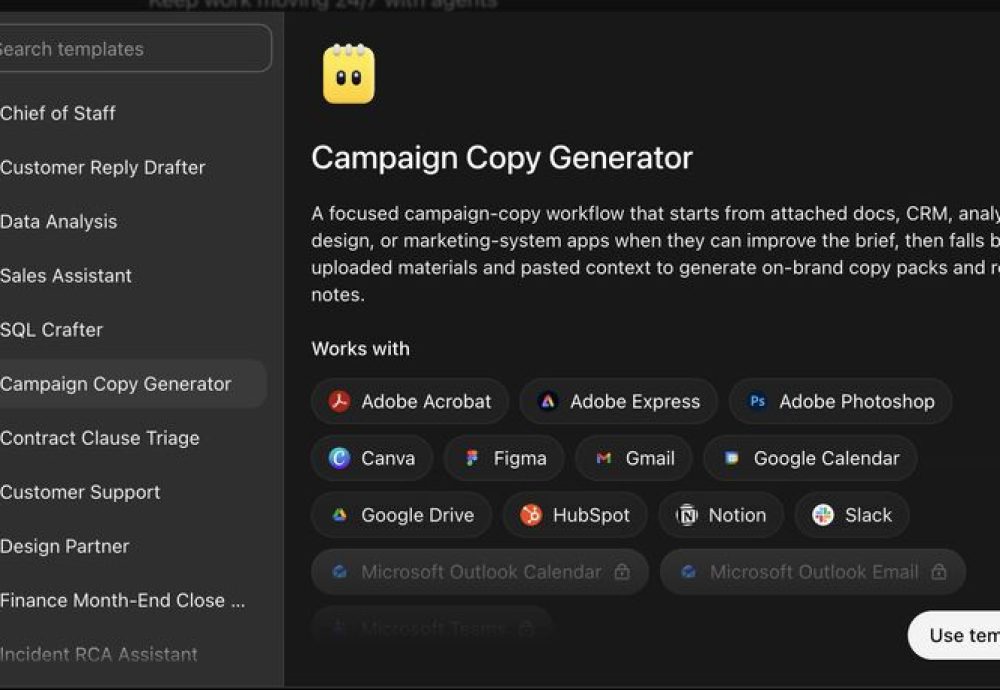Click the template description paragraph

[x=656, y=254]
